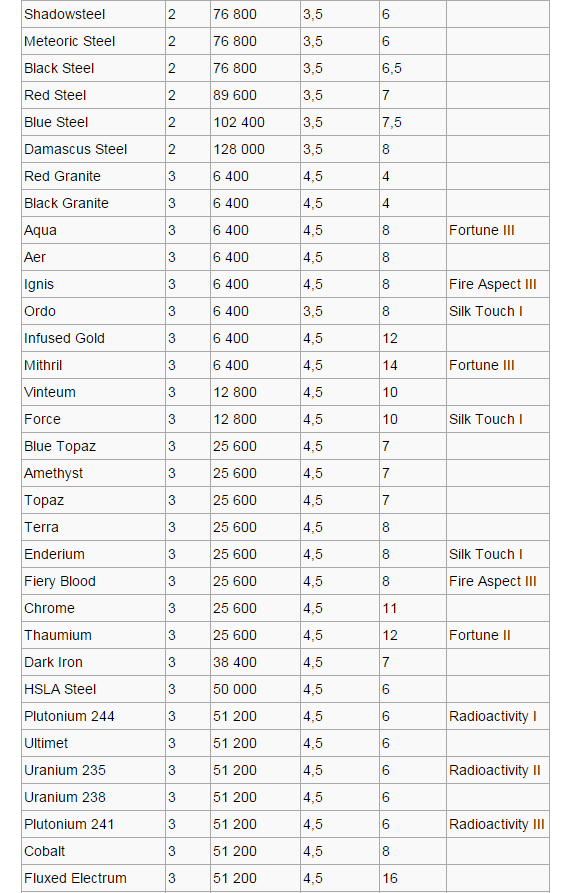Click the Cobalt material name
This screenshot has width=570, height=893.
point(44,851)
